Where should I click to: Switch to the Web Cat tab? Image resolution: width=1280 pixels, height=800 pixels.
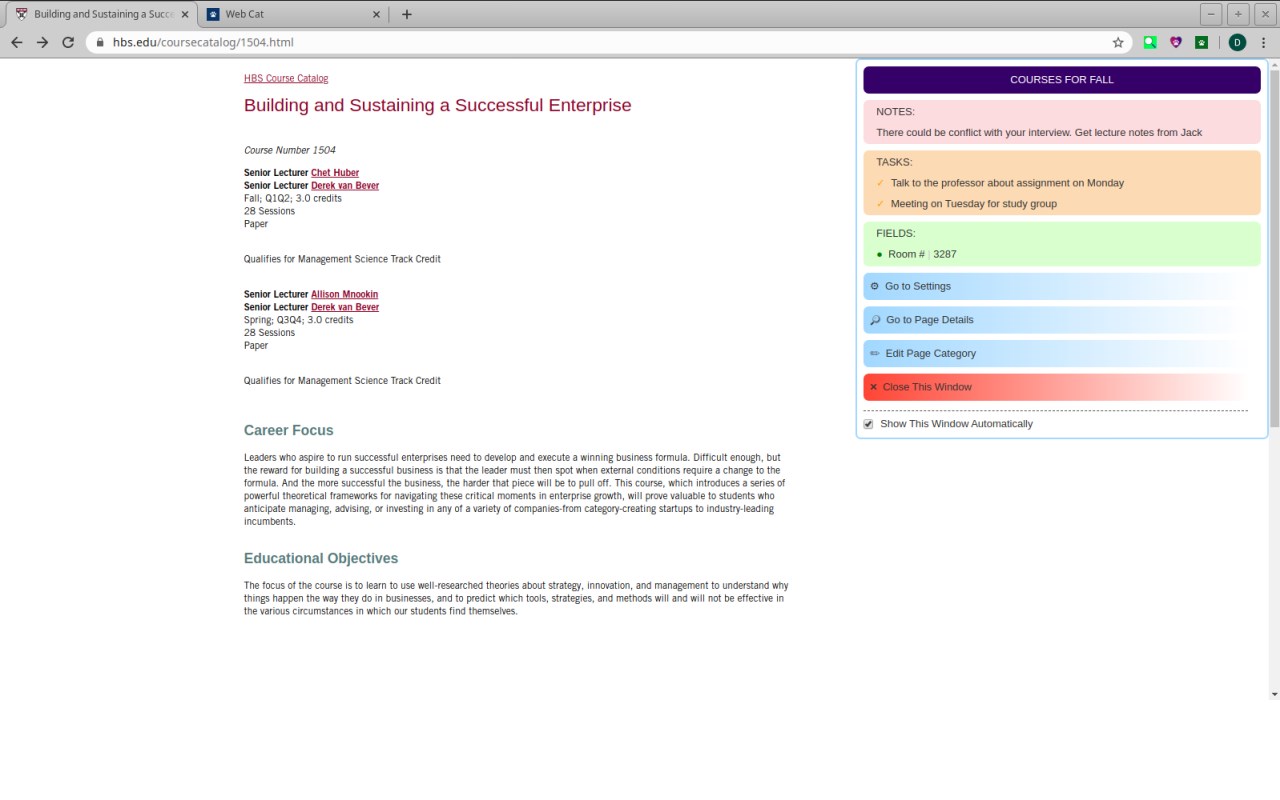click(294, 14)
